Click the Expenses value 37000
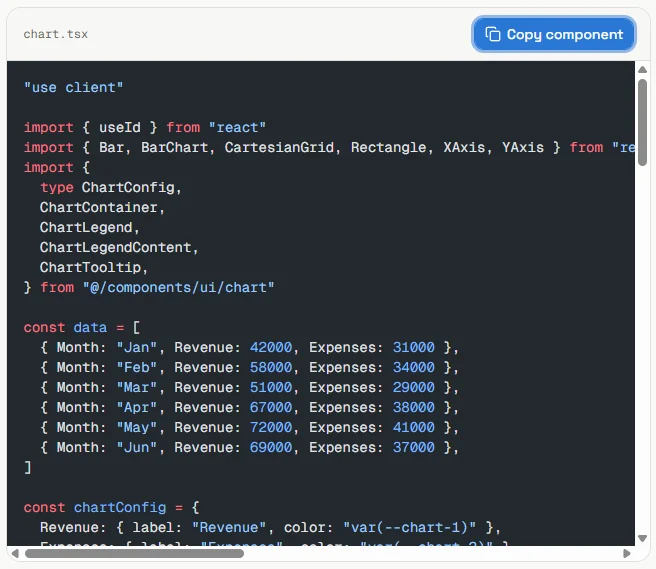Screen dimensions: 656x569 (413, 447)
